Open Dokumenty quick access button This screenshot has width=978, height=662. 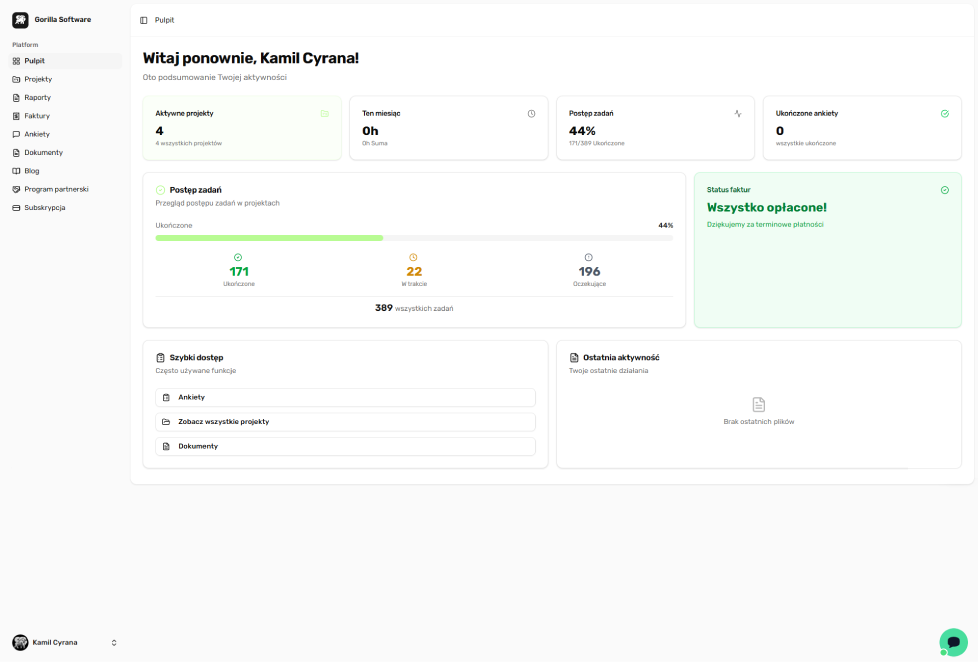pos(345,446)
